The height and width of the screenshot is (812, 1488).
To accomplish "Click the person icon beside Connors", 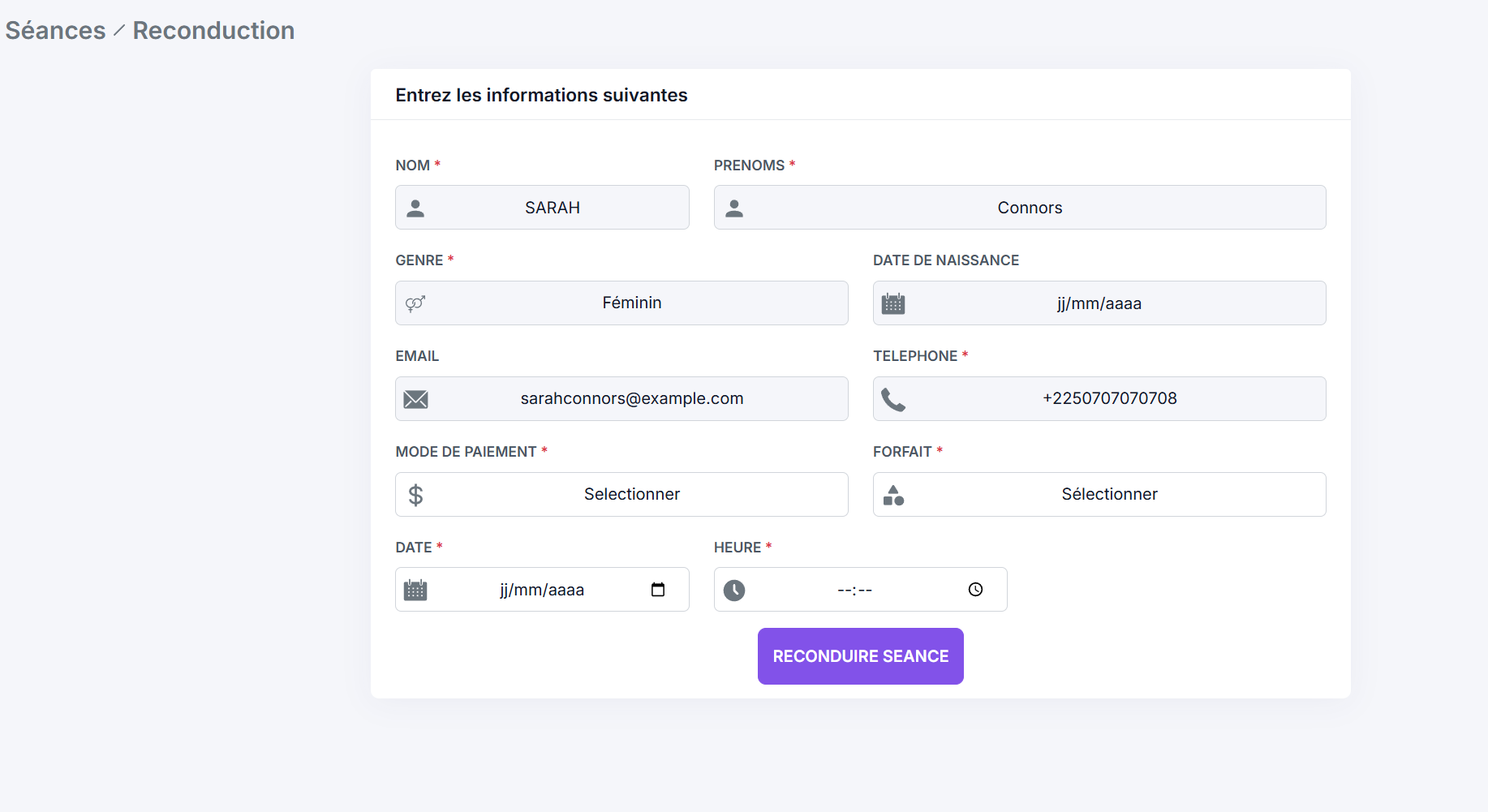I will [x=734, y=208].
